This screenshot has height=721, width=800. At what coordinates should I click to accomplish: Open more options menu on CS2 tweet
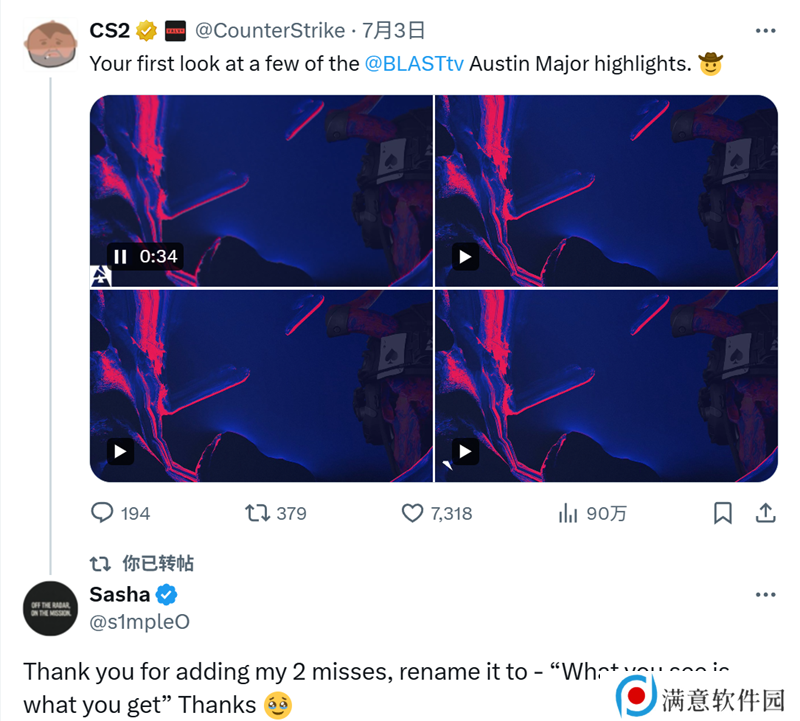click(765, 31)
